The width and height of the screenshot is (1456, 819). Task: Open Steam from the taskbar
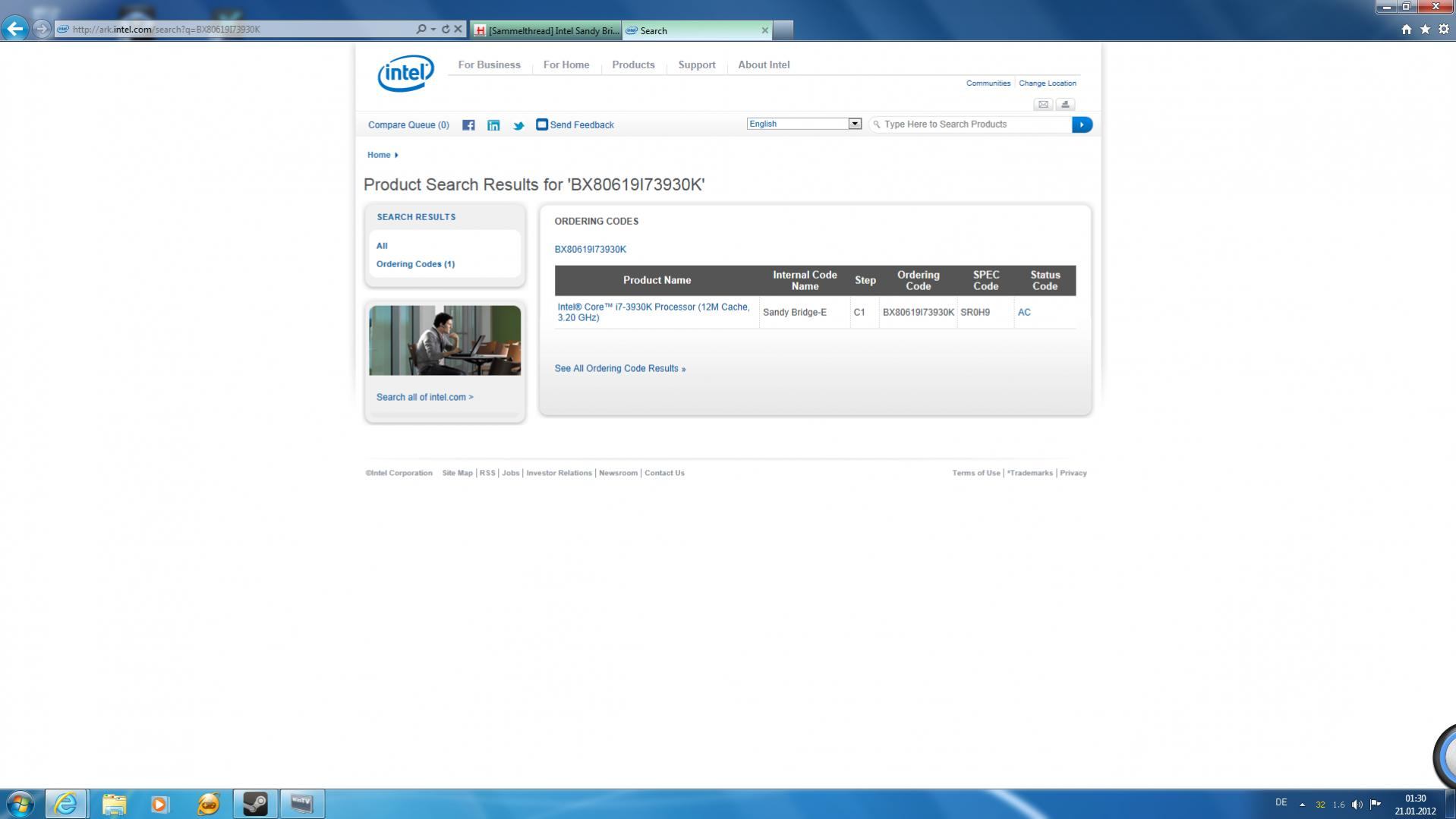[x=255, y=804]
